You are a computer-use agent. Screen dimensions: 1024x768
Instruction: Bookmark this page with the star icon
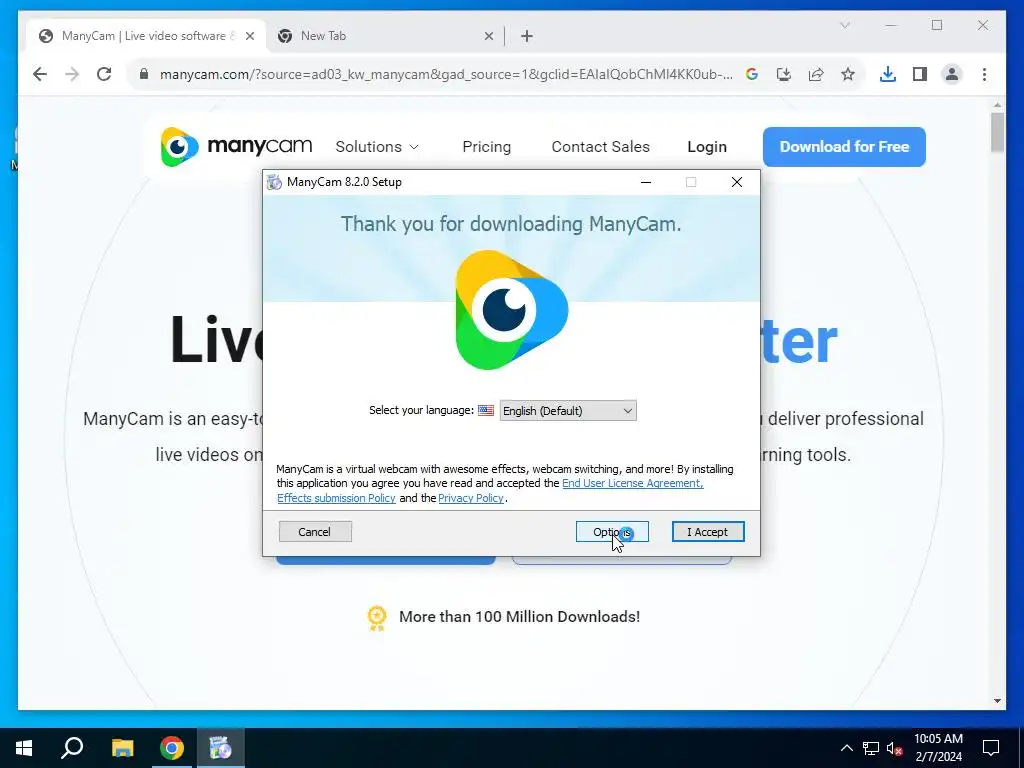click(848, 74)
